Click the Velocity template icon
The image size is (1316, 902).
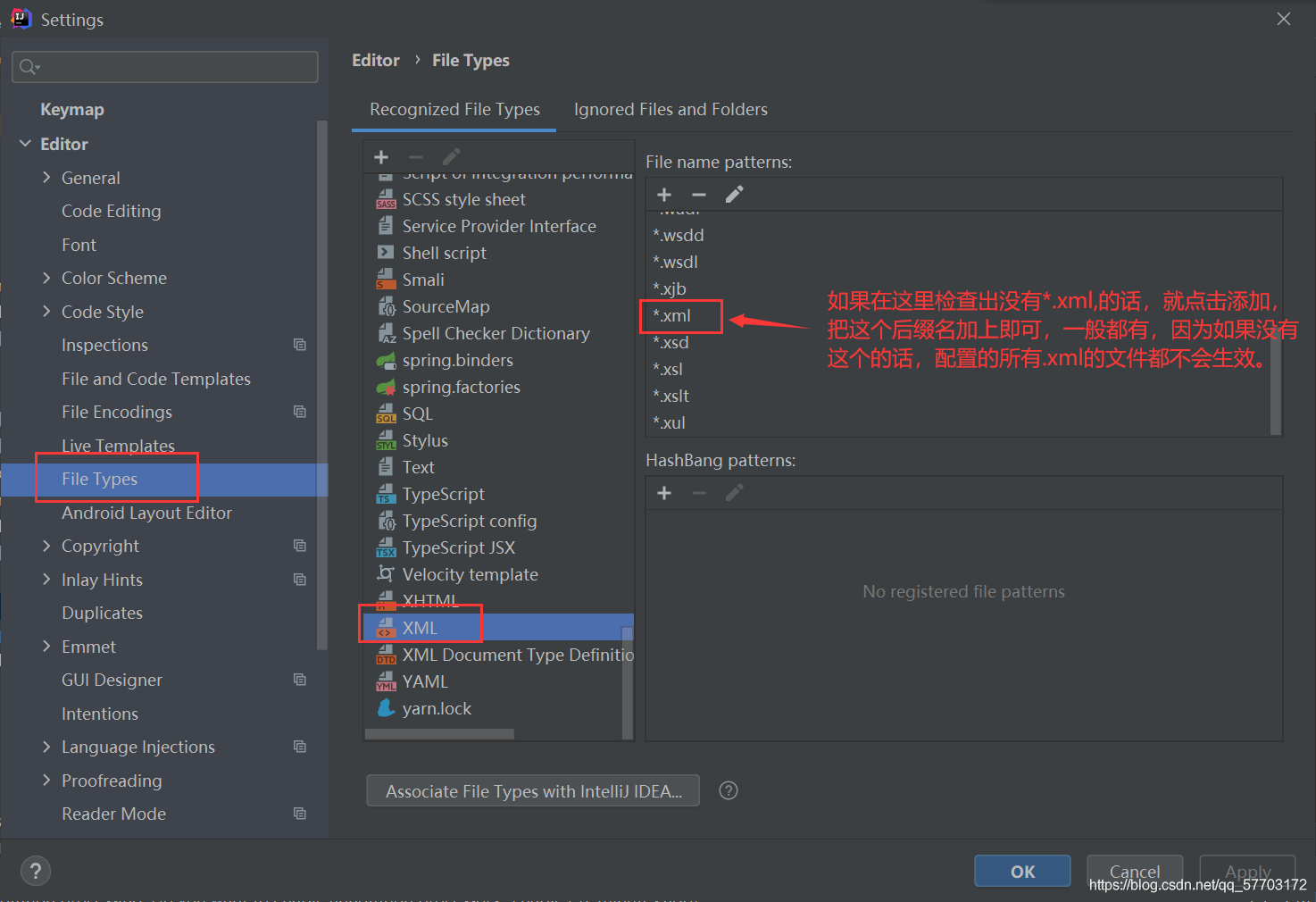(x=386, y=574)
